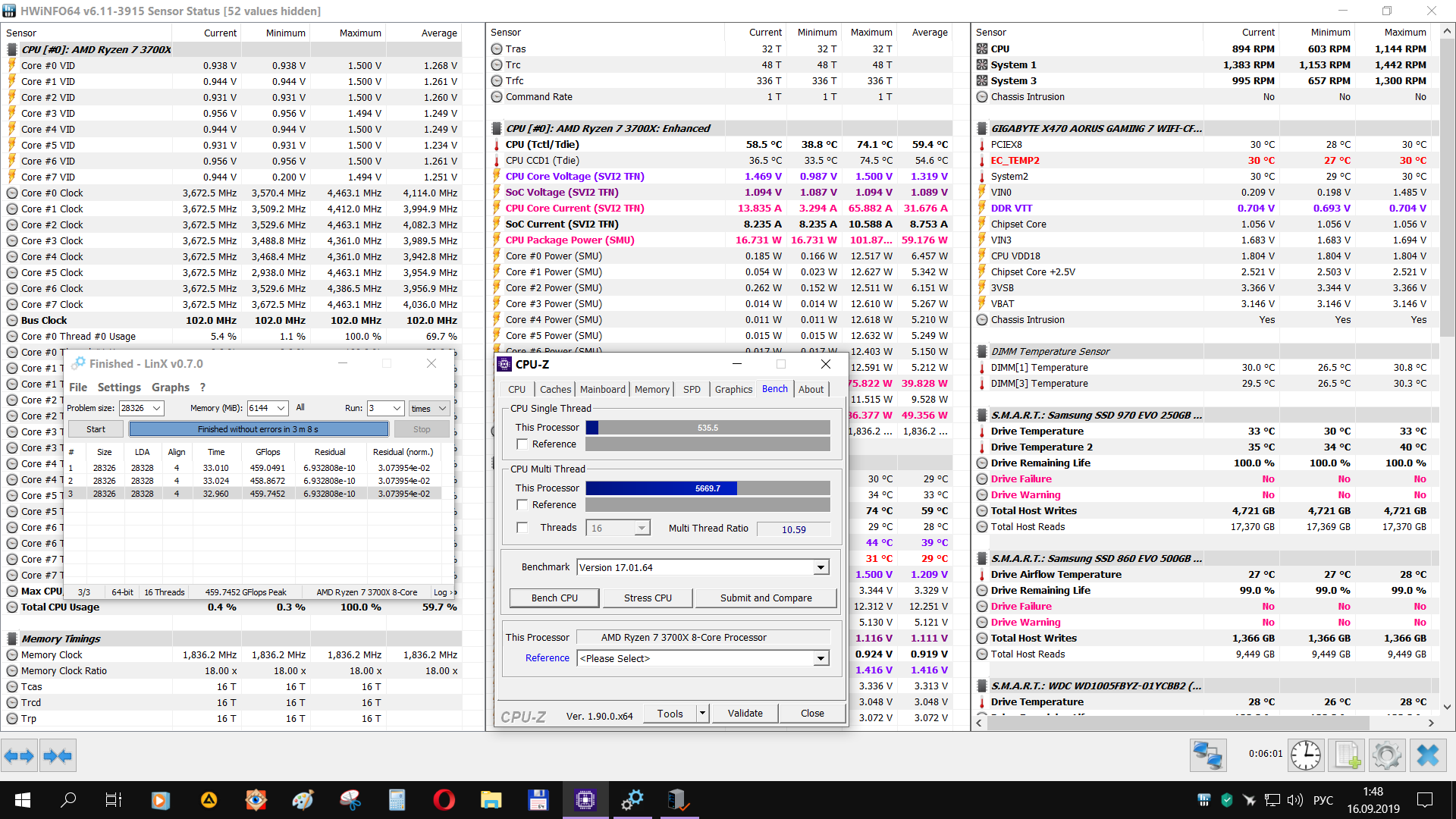The image size is (1456, 819).
Task: Click the blue X close sensors icon
Action: [1427, 755]
